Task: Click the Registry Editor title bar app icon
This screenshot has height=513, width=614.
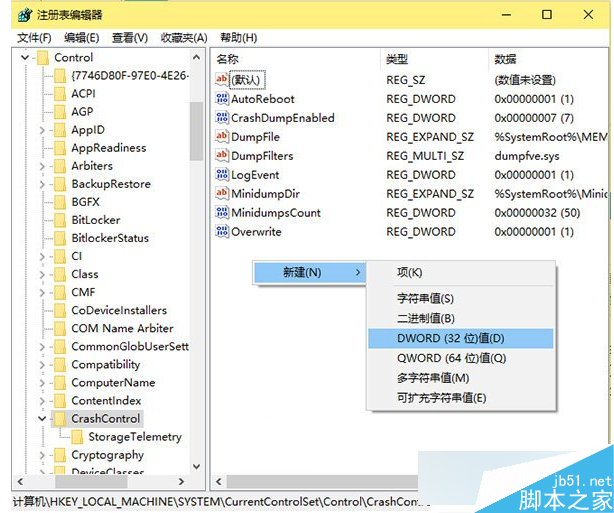Action: click(x=25, y=15)
